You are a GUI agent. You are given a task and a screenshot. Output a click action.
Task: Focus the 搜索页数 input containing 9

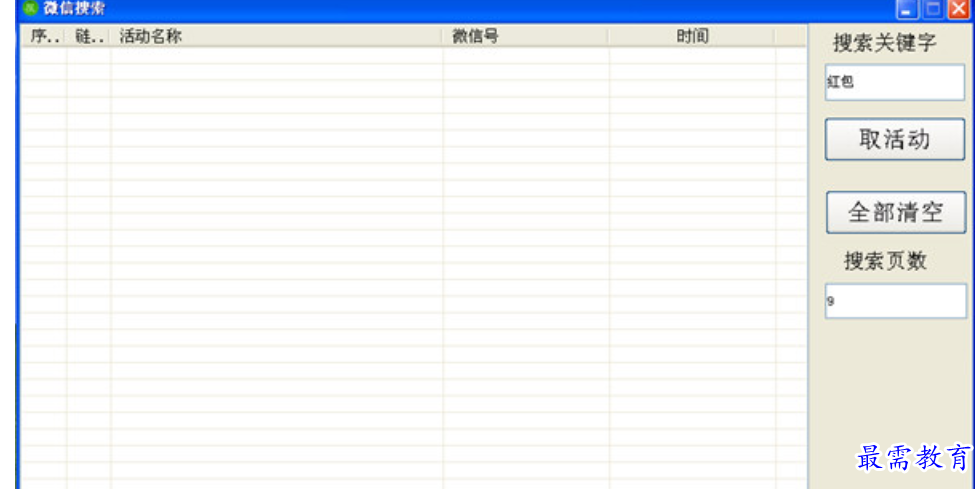[x=896, y=301]
